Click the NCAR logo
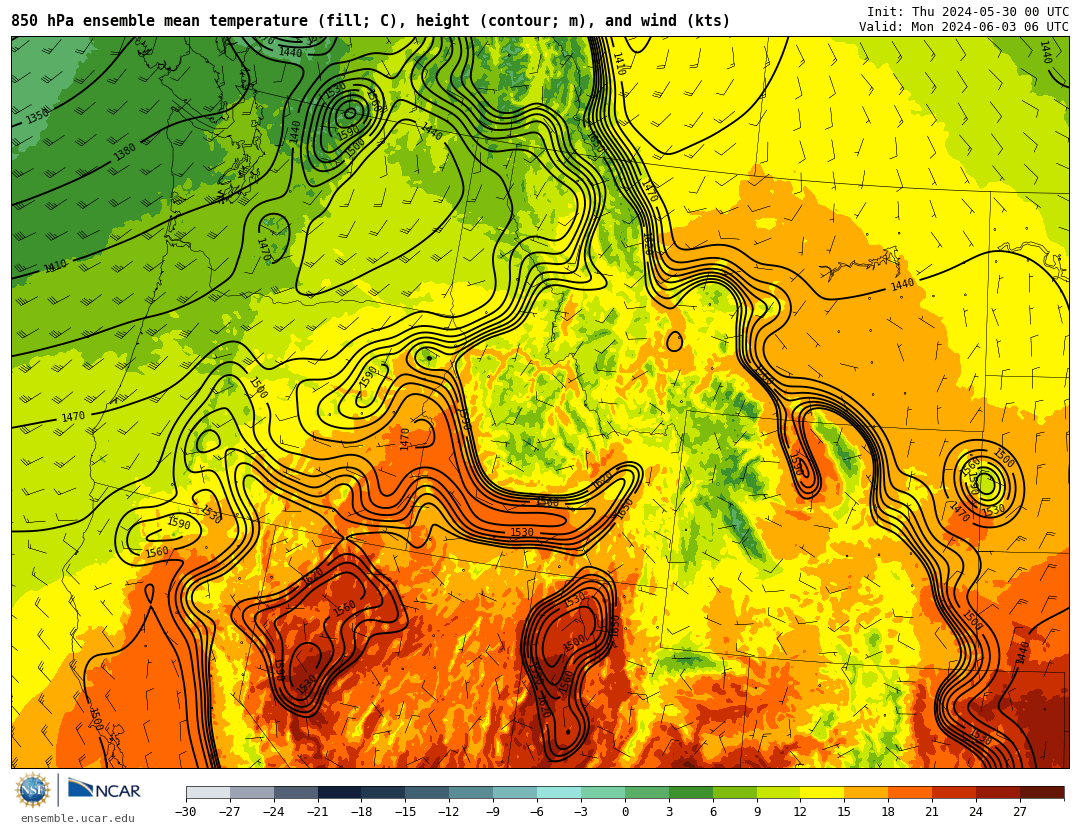Image resolution: width=1080 pixels, height=831 pixels. tap(104, 790)
